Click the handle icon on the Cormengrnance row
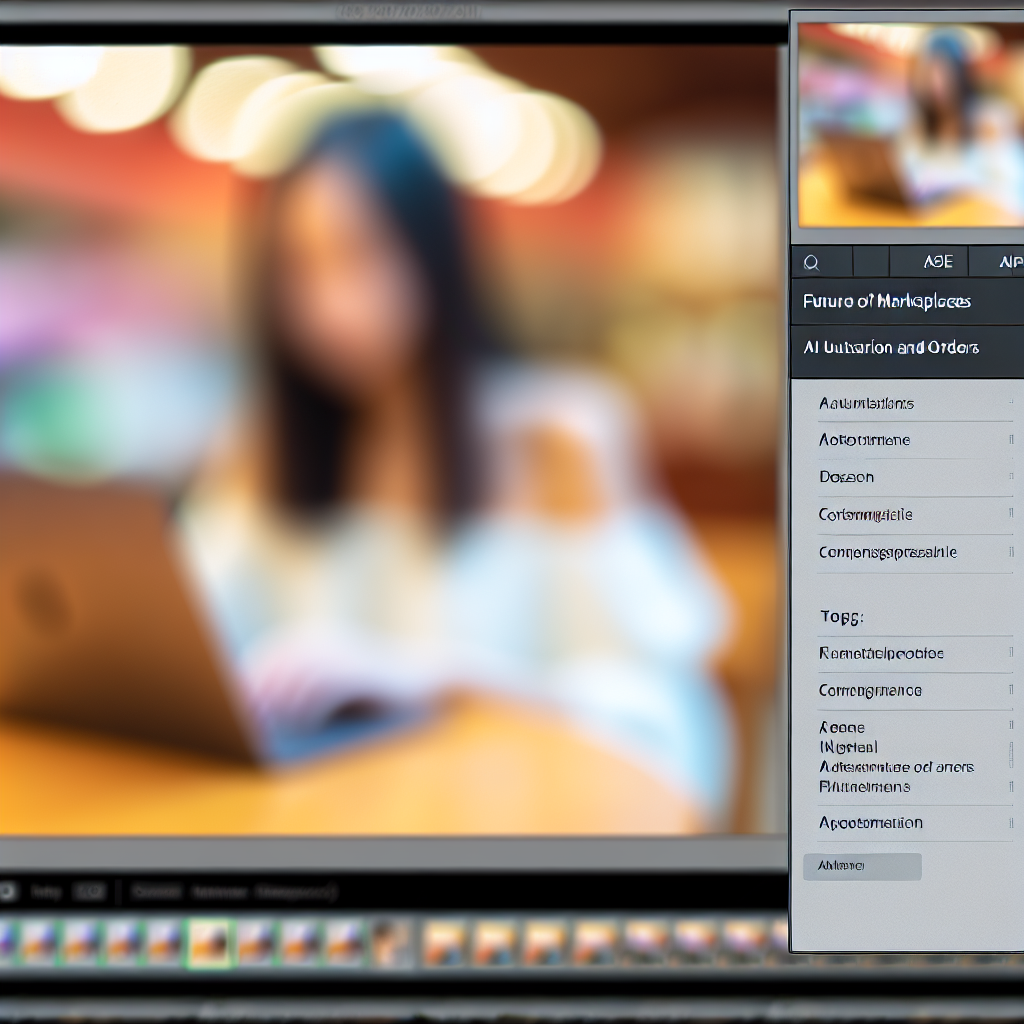The width and height of the screenshot is (1024, 1024). pyautogui.click(x=1011, y=691)
